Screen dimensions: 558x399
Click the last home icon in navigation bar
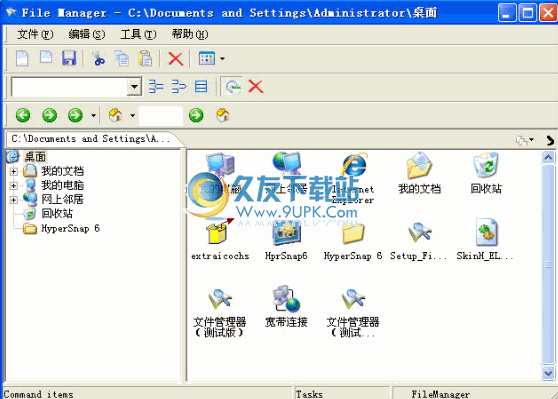click(223, 115)
